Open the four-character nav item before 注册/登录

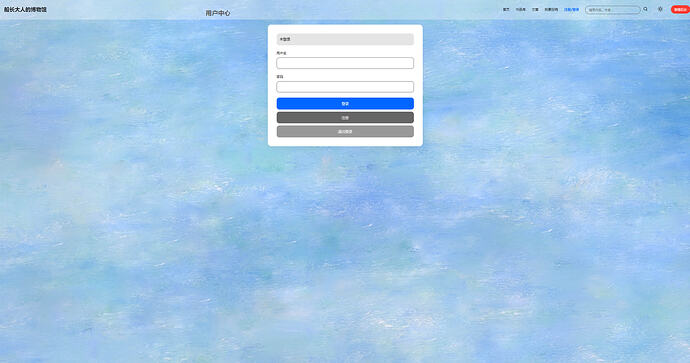(551, 9)
